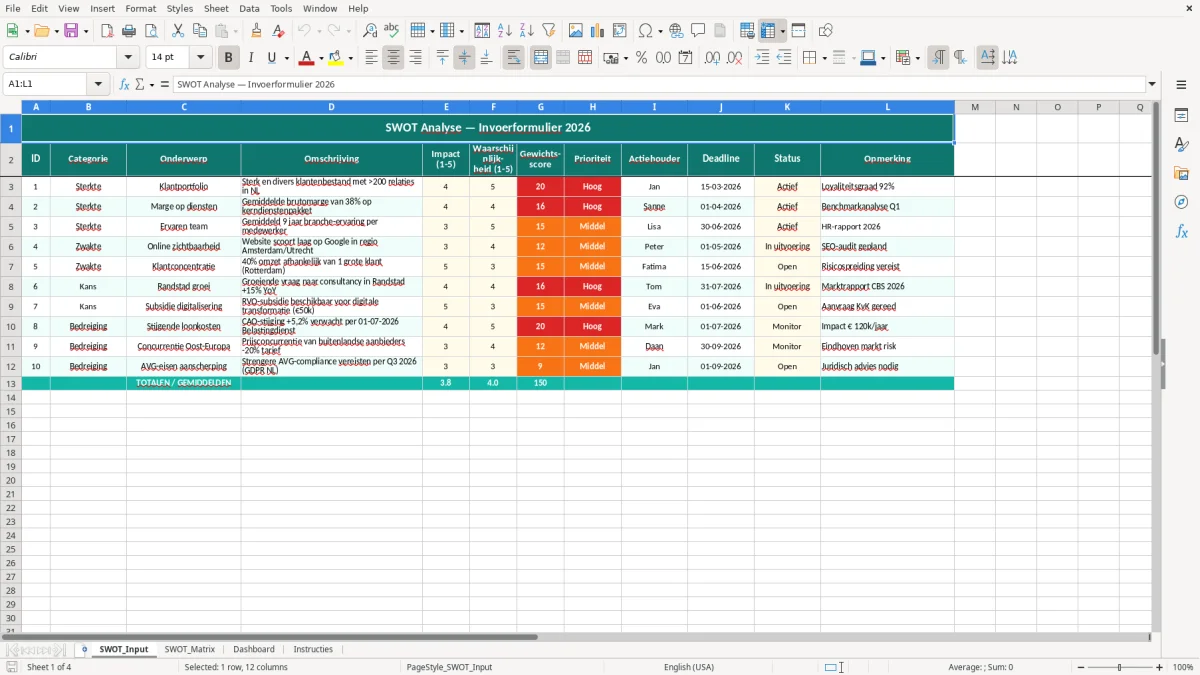1200x675 pixels.
Task: Run the spelling check
Action: [391, 31]
